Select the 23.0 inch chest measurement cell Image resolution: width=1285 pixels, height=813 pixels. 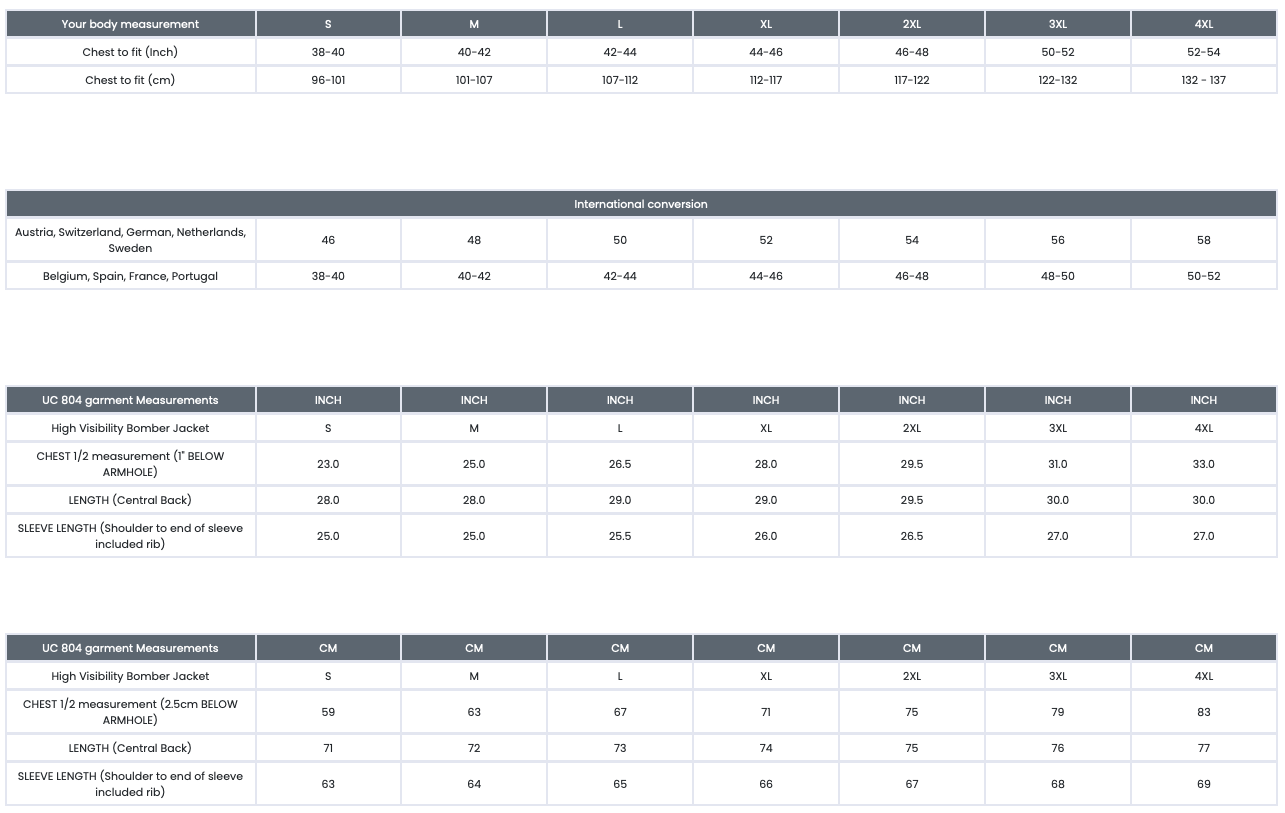(x=328, y=464)
